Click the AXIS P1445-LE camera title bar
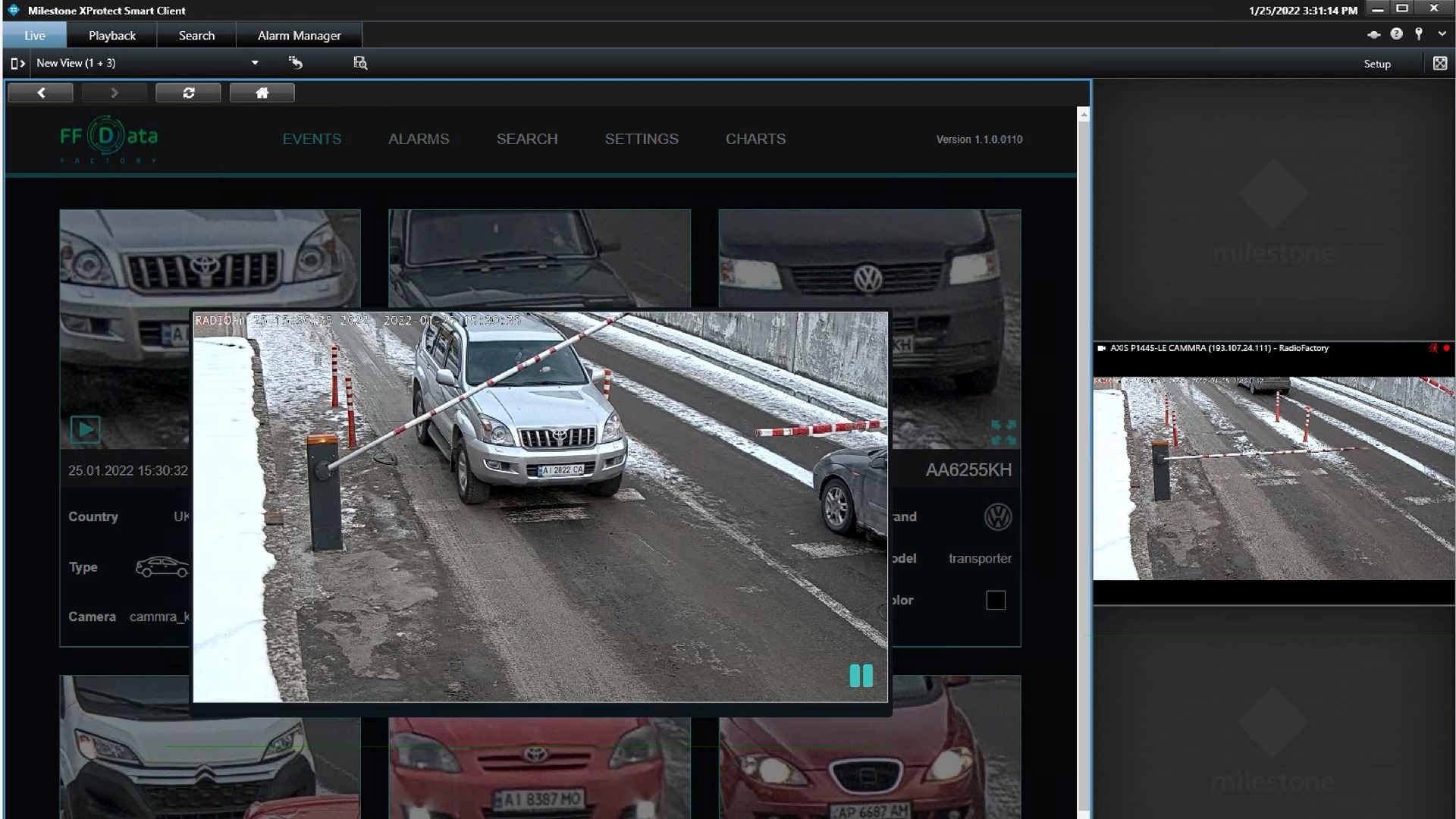This screenshot has height=819, width=1456. point(1274,348)
